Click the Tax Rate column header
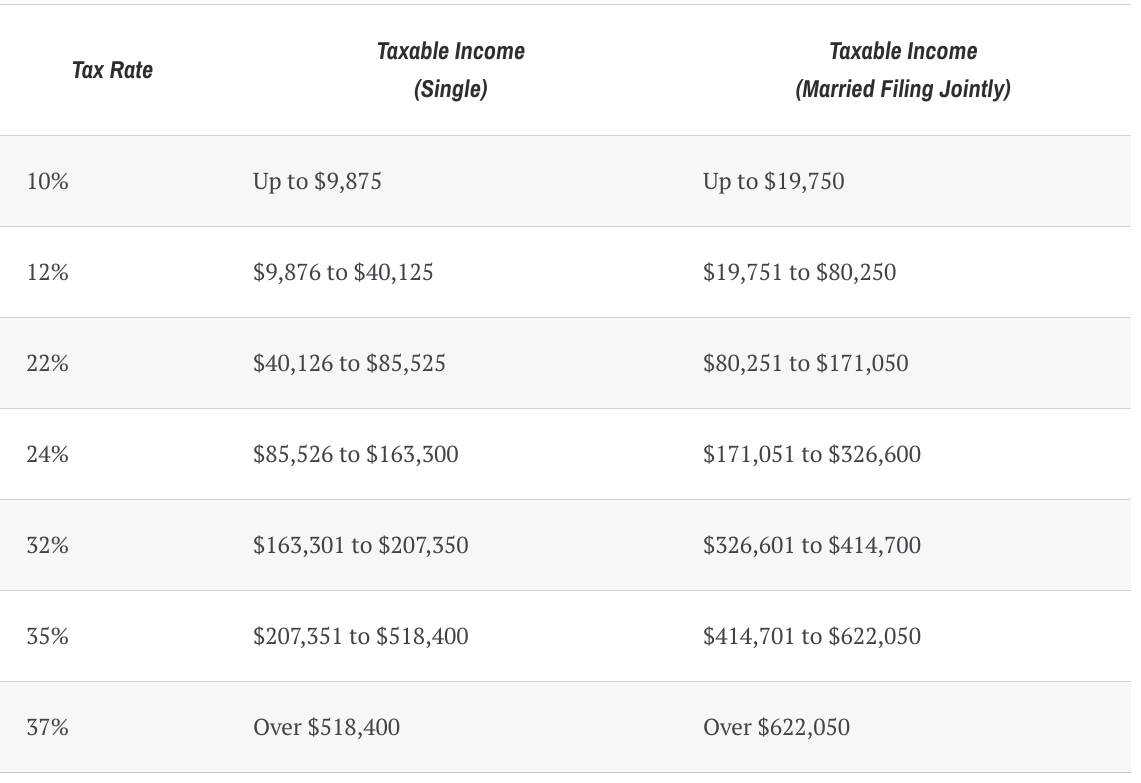The width and height of the screenshot is (1141, 783). point(112,70)
